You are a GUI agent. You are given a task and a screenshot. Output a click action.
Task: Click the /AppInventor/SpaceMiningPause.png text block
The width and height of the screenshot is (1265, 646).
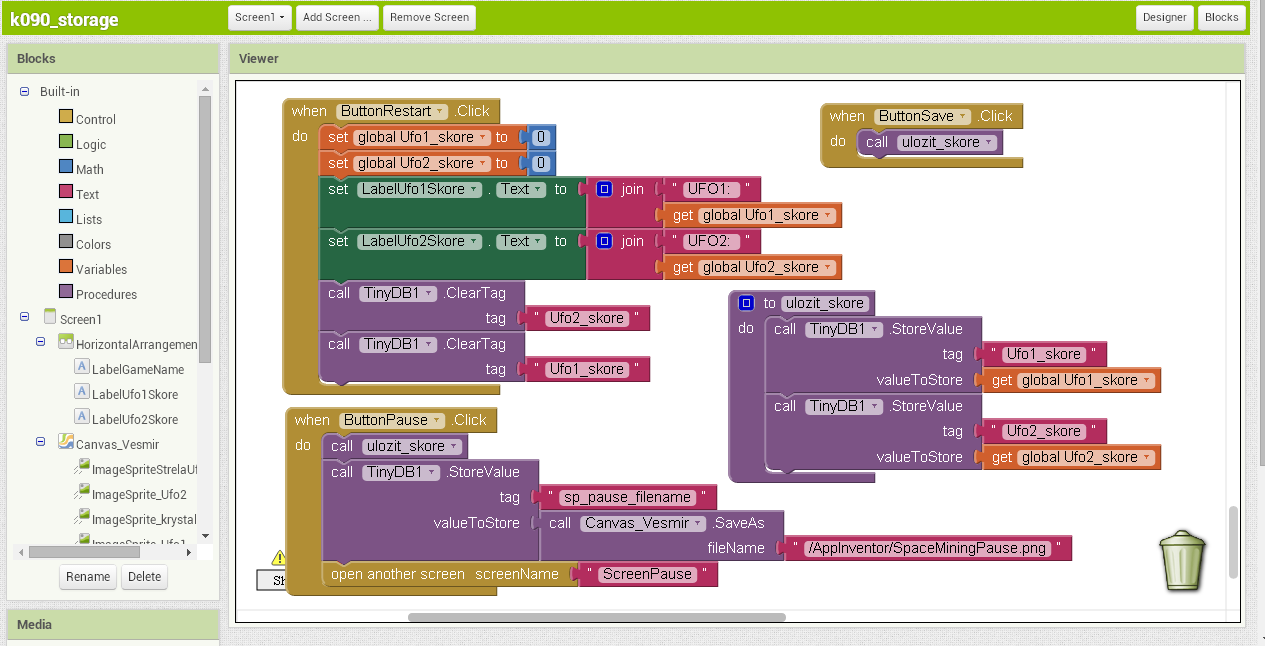click(928, 548)
